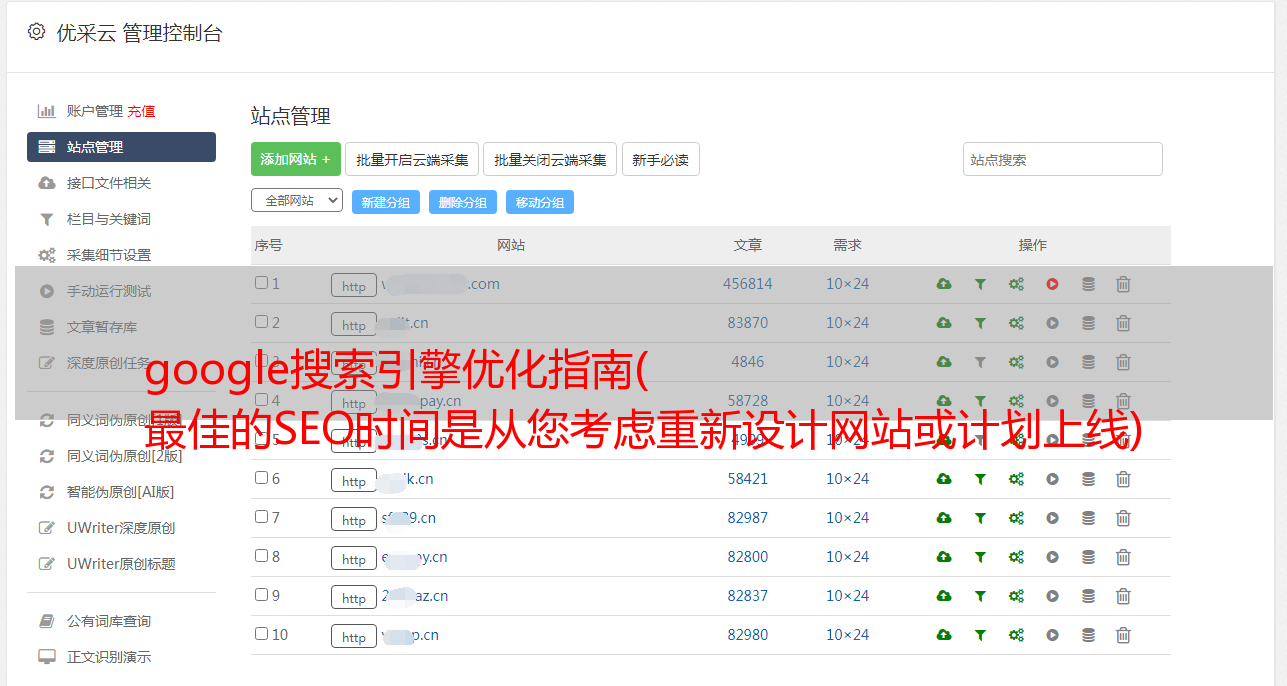Click 批量开启云端采集 button
1287x686 pixels.
(x=412, y=159)
